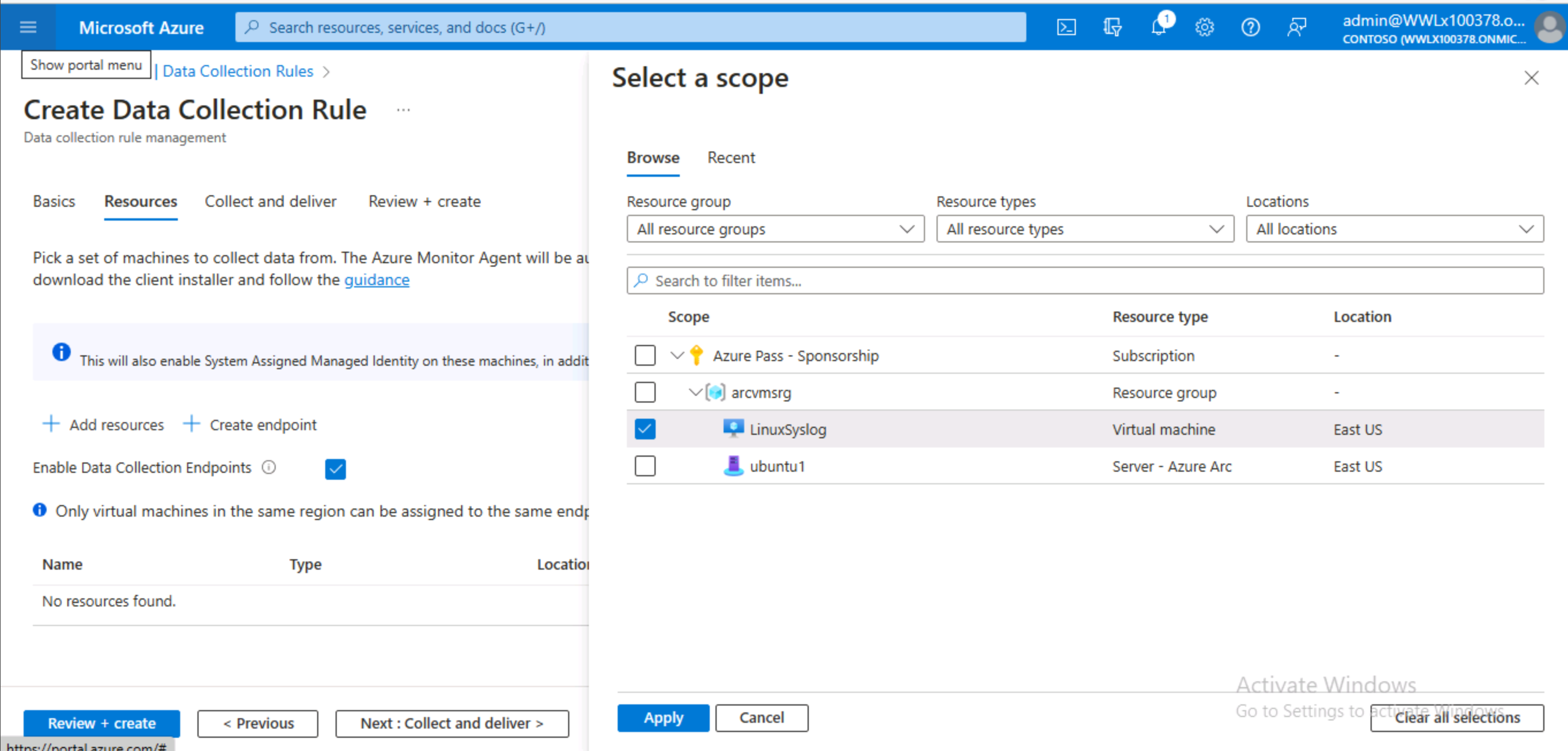
Task: Click the Apply button to confirm selection
Action: coord(661,717)
